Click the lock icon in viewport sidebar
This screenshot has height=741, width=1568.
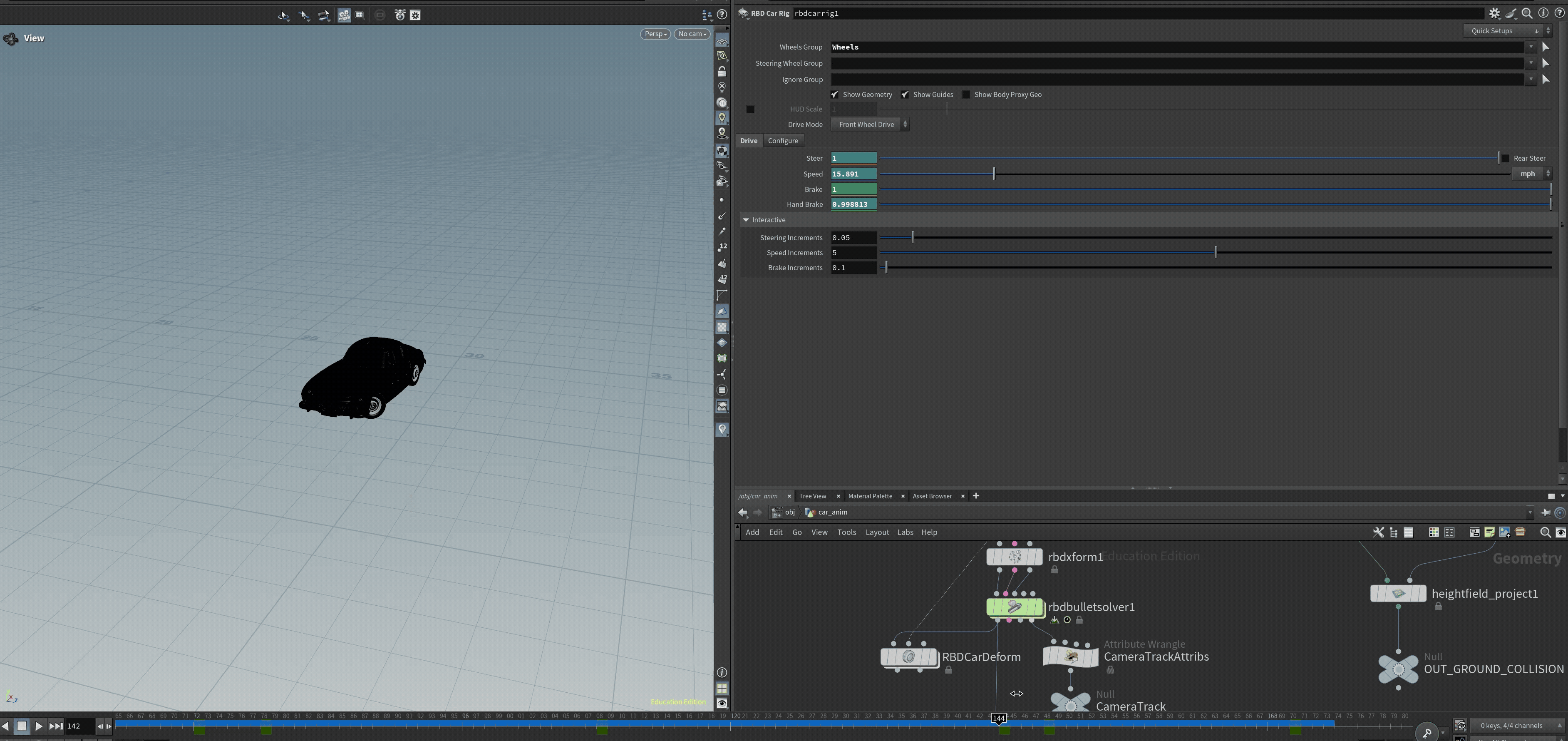[x=722, y=72]
